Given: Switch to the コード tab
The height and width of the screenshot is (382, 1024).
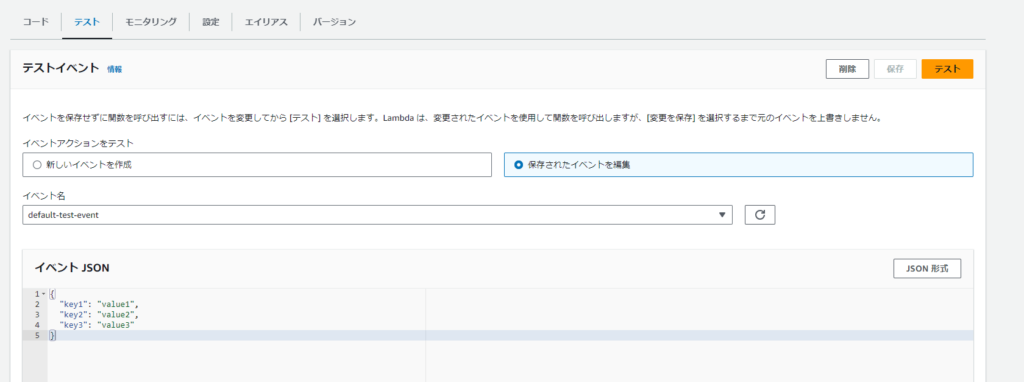Looking at the screenshot, I should click(x=36, y=22).
